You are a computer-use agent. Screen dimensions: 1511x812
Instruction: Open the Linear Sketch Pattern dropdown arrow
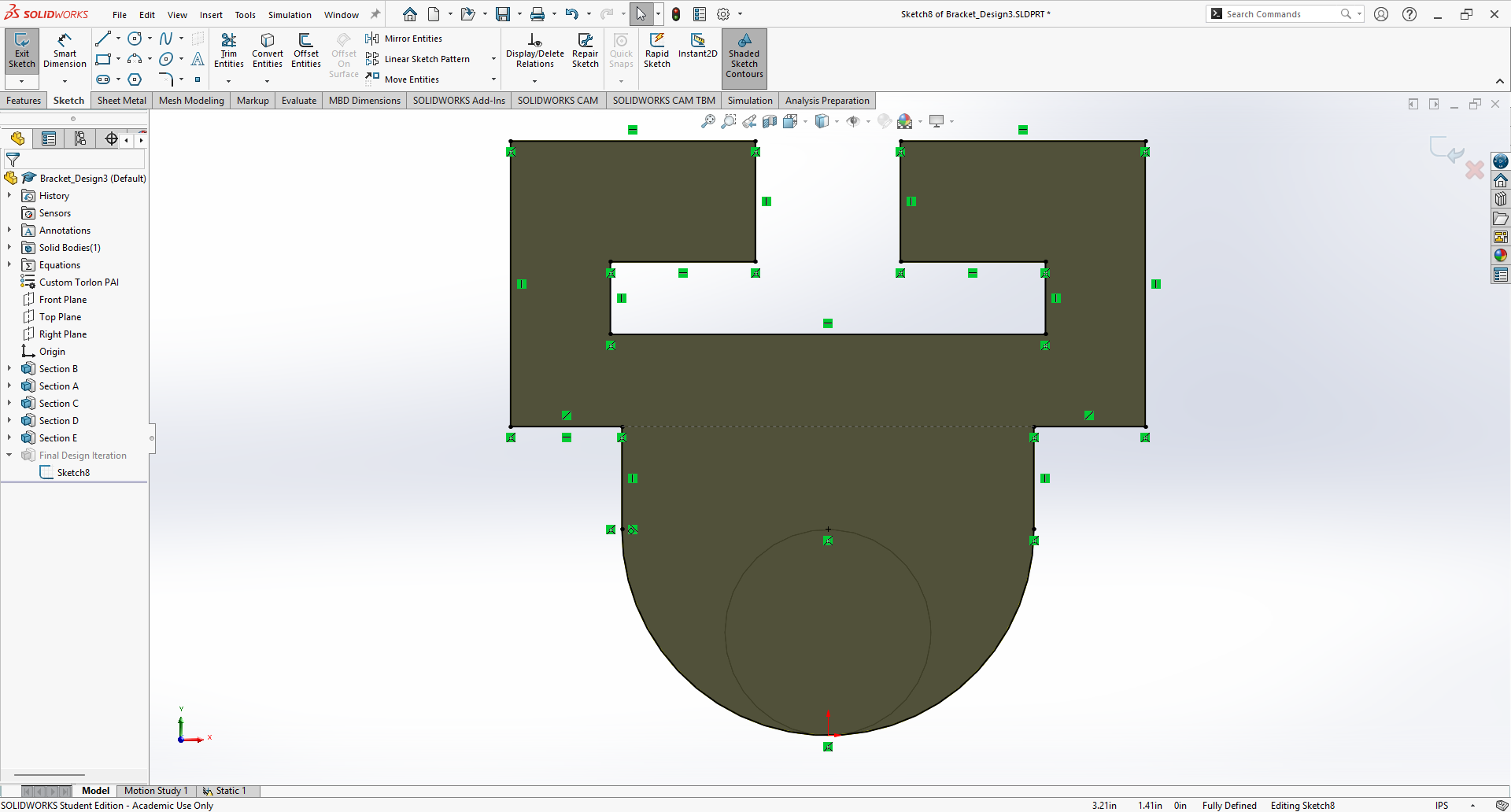493,59
